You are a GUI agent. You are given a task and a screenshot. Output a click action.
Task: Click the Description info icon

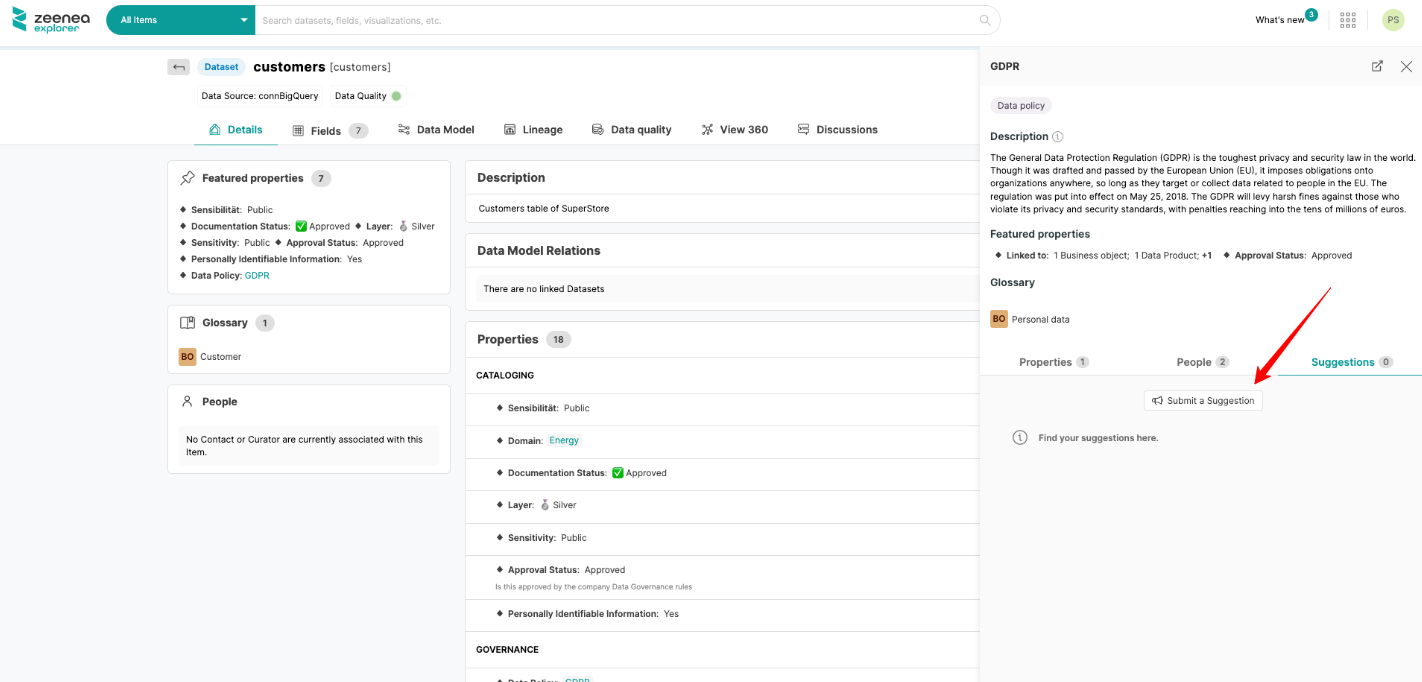1058,137
